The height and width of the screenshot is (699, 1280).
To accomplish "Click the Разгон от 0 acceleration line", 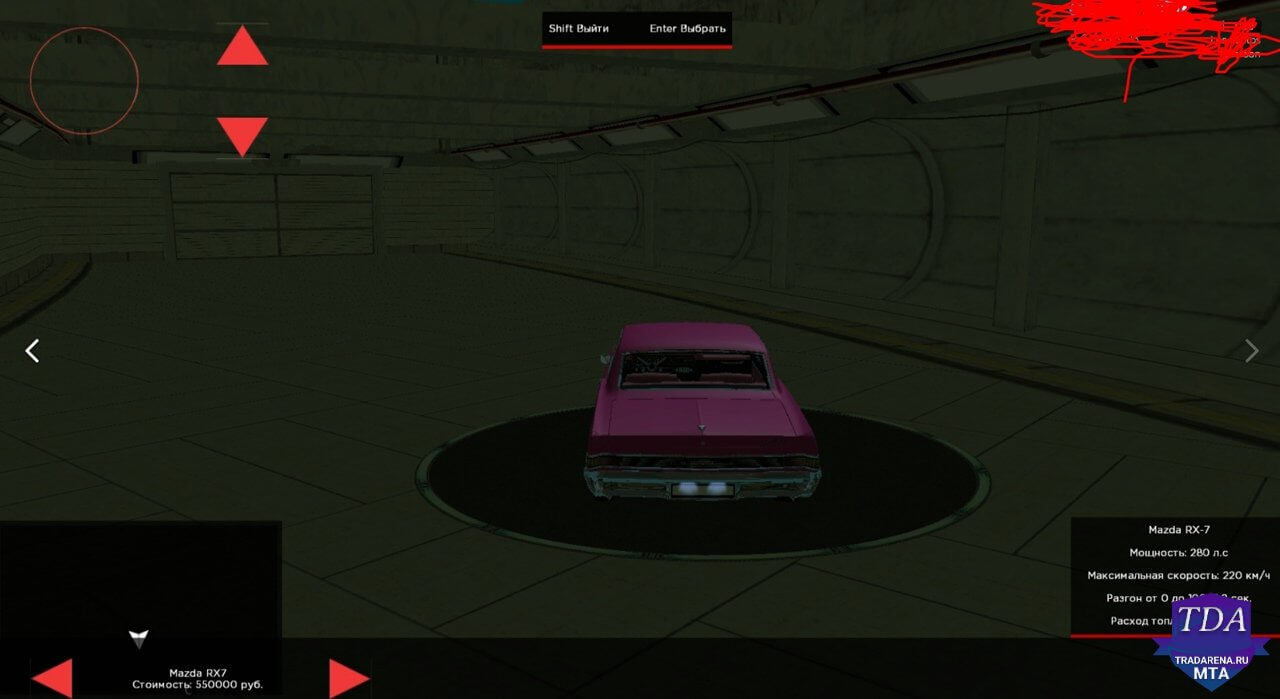I will [1178, 598].
